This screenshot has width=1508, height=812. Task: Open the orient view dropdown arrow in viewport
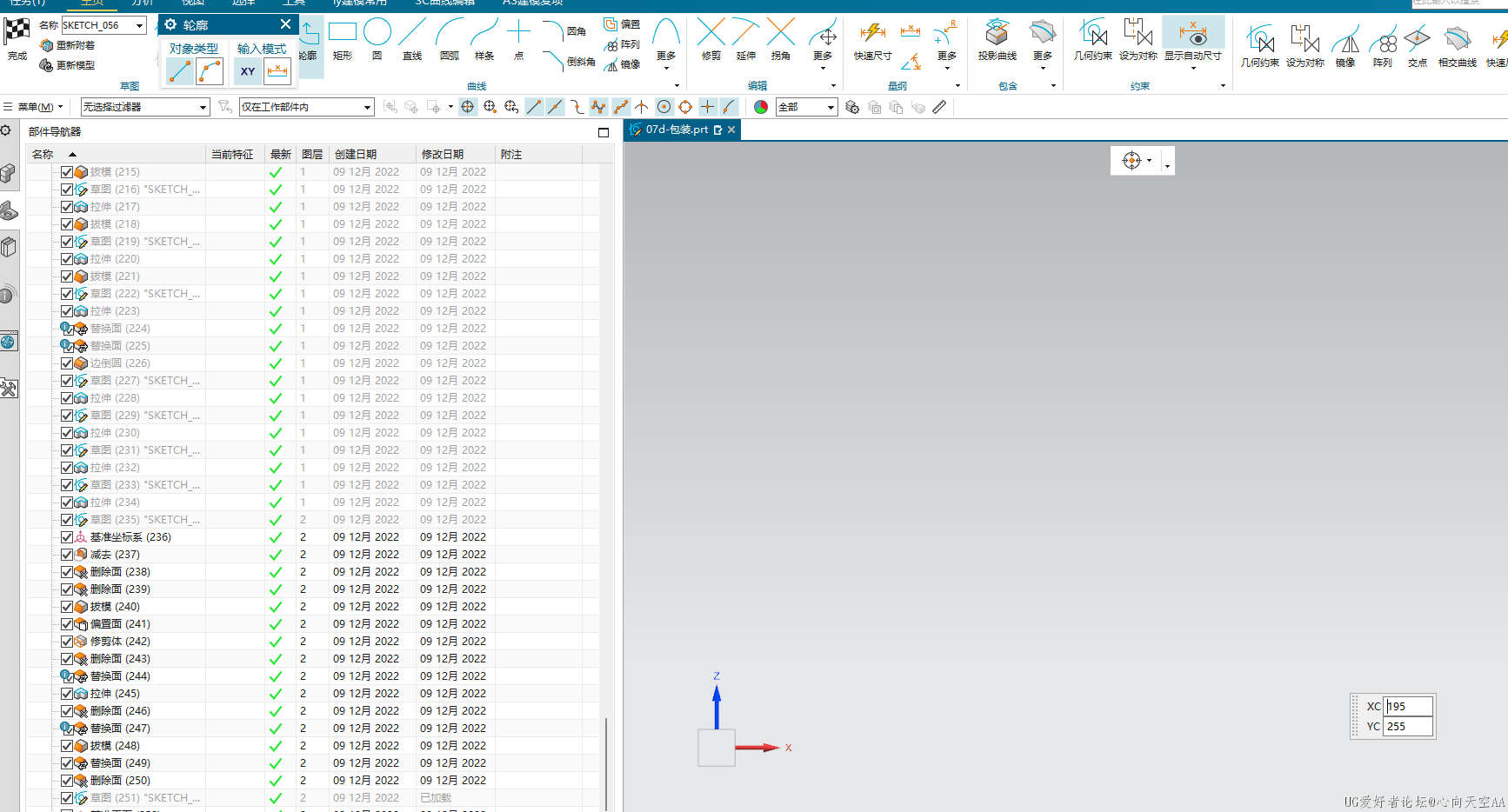(1150, 161)
